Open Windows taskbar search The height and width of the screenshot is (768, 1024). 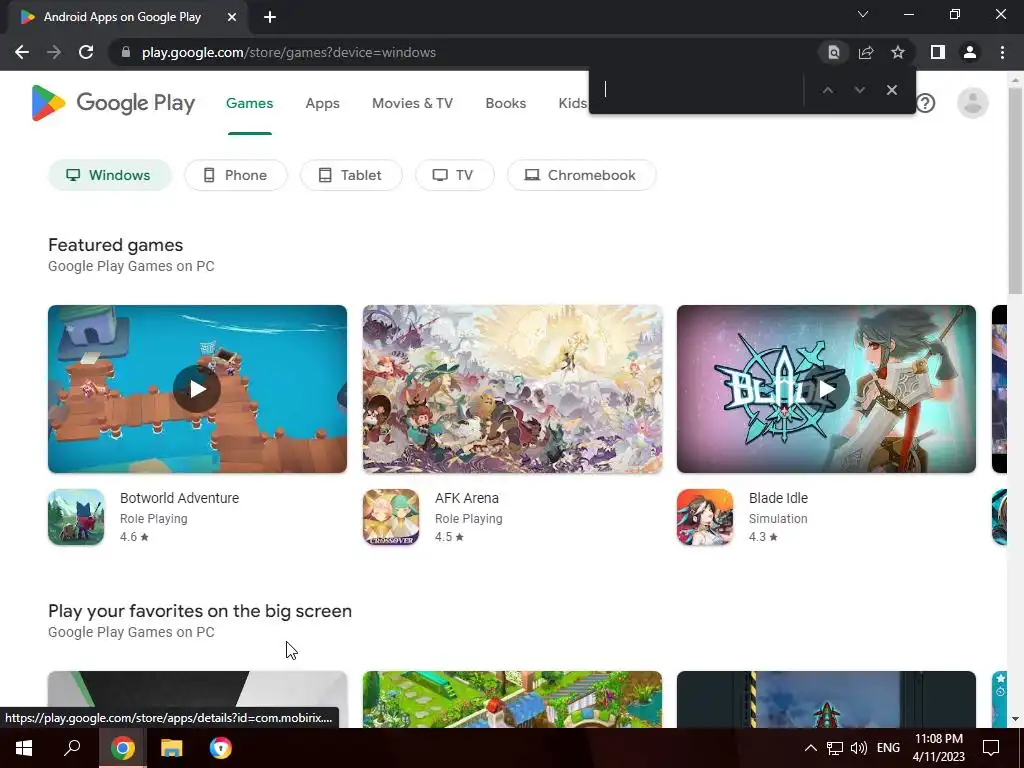pos(72,748)
